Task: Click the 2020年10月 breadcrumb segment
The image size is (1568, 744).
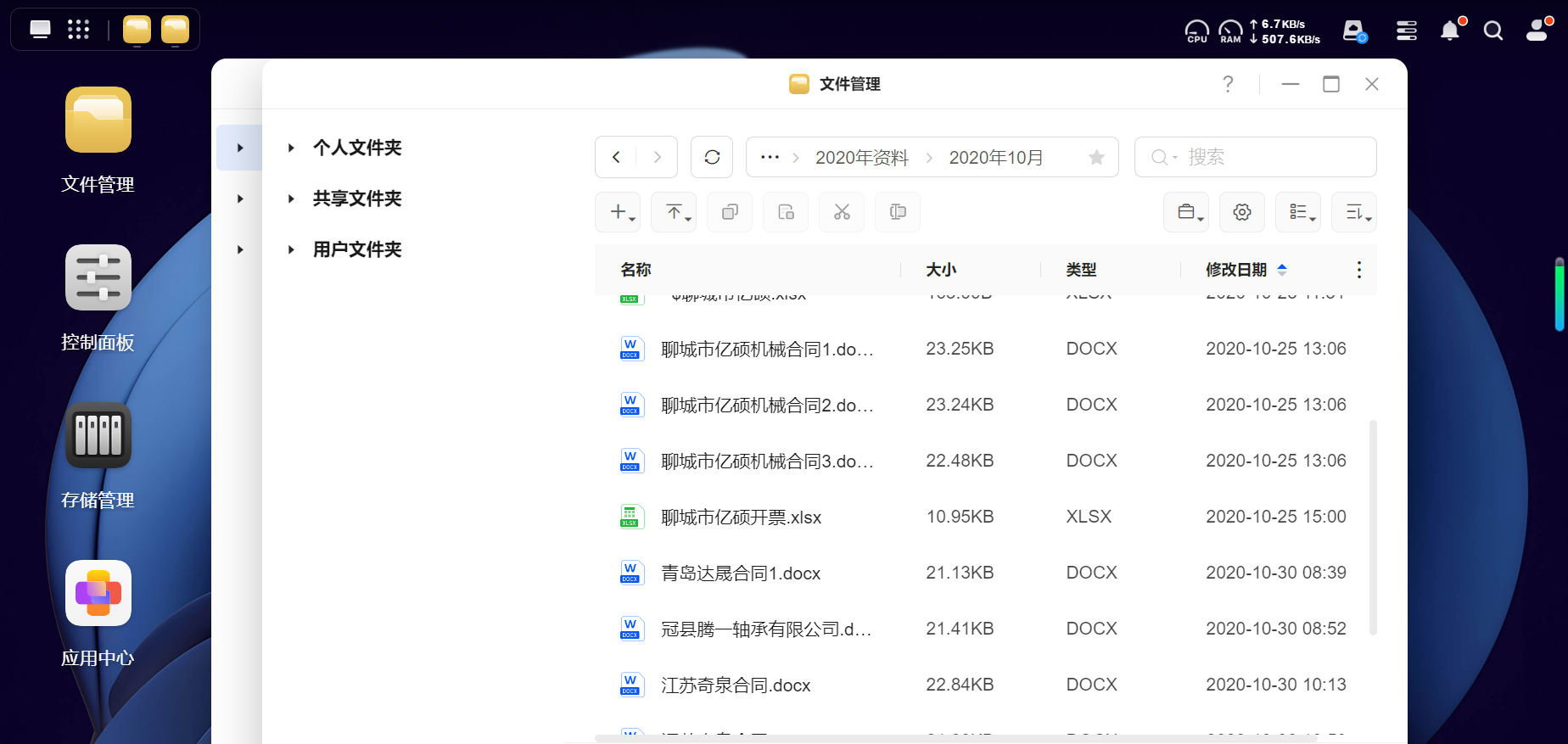Action: 996,157
